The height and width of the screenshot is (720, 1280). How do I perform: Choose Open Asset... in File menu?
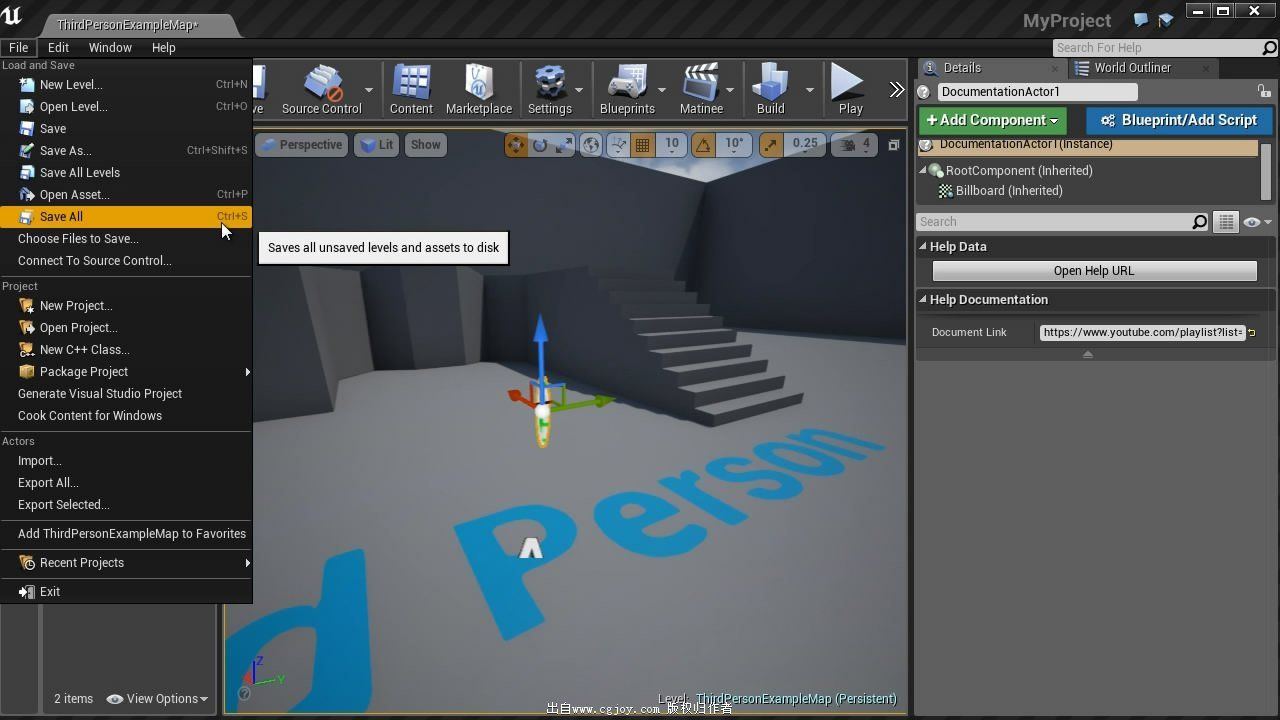(126, 195)
